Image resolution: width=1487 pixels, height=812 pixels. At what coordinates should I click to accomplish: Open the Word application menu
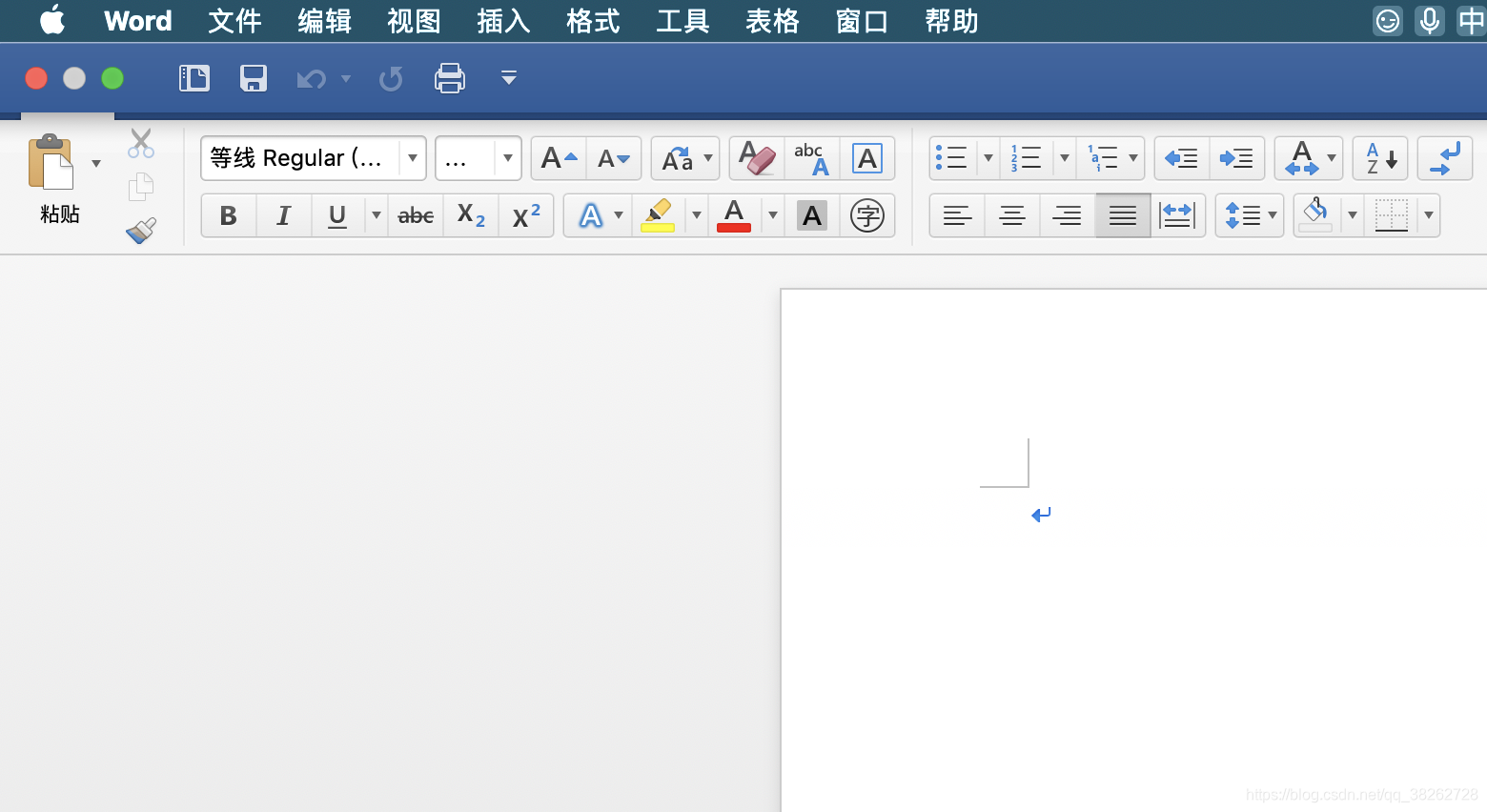point(138,21)
